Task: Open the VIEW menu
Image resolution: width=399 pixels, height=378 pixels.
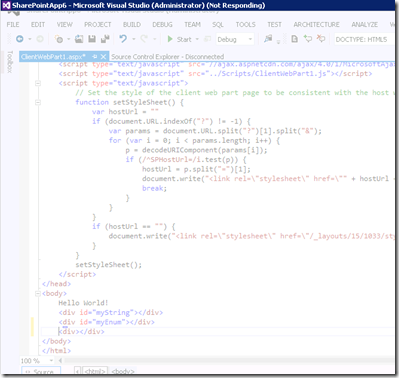Action: point(64,24)
